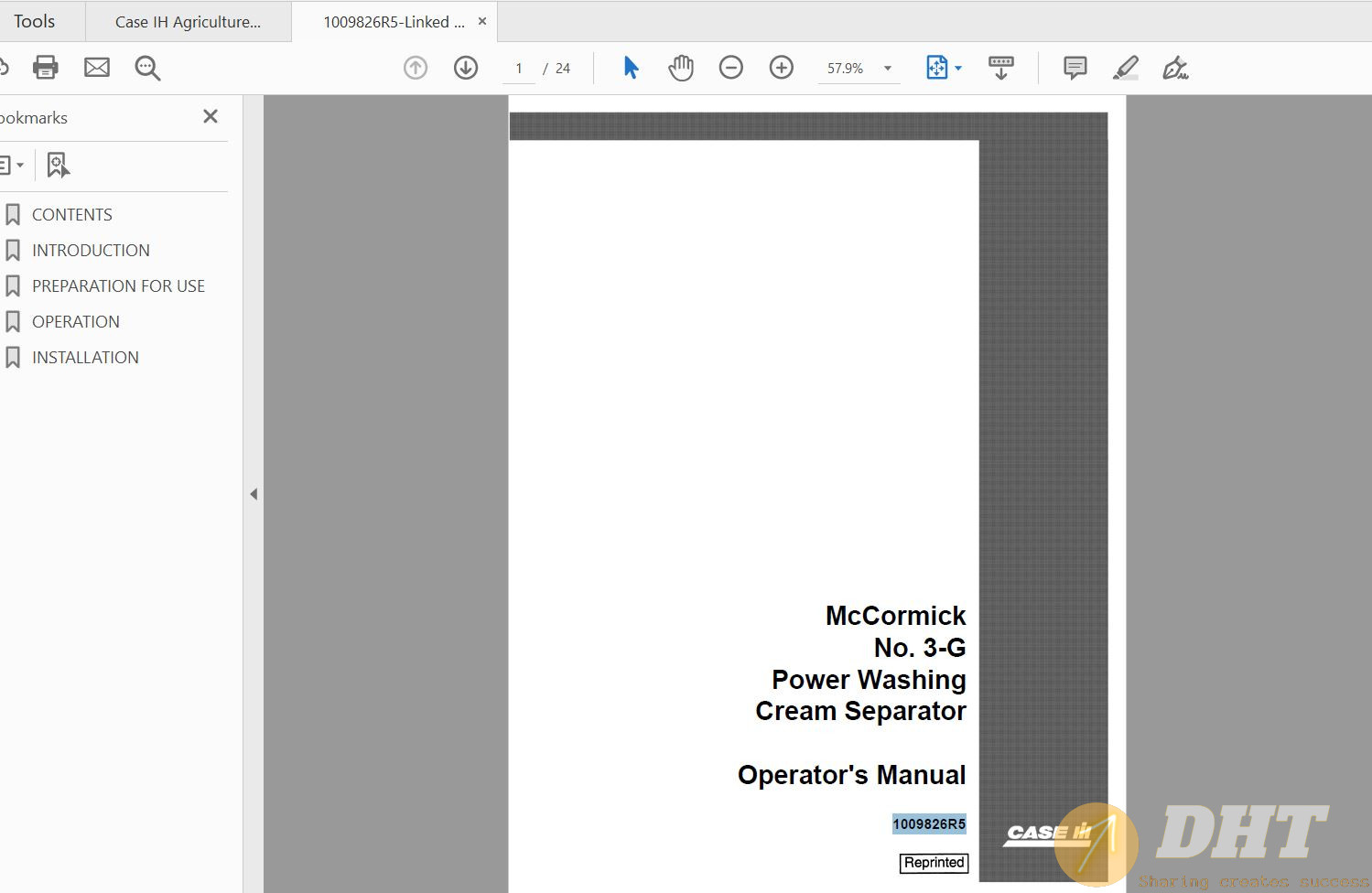Select the highlight text pen tool
The width and height of the screenshot is (1372, 893).
1126,68
